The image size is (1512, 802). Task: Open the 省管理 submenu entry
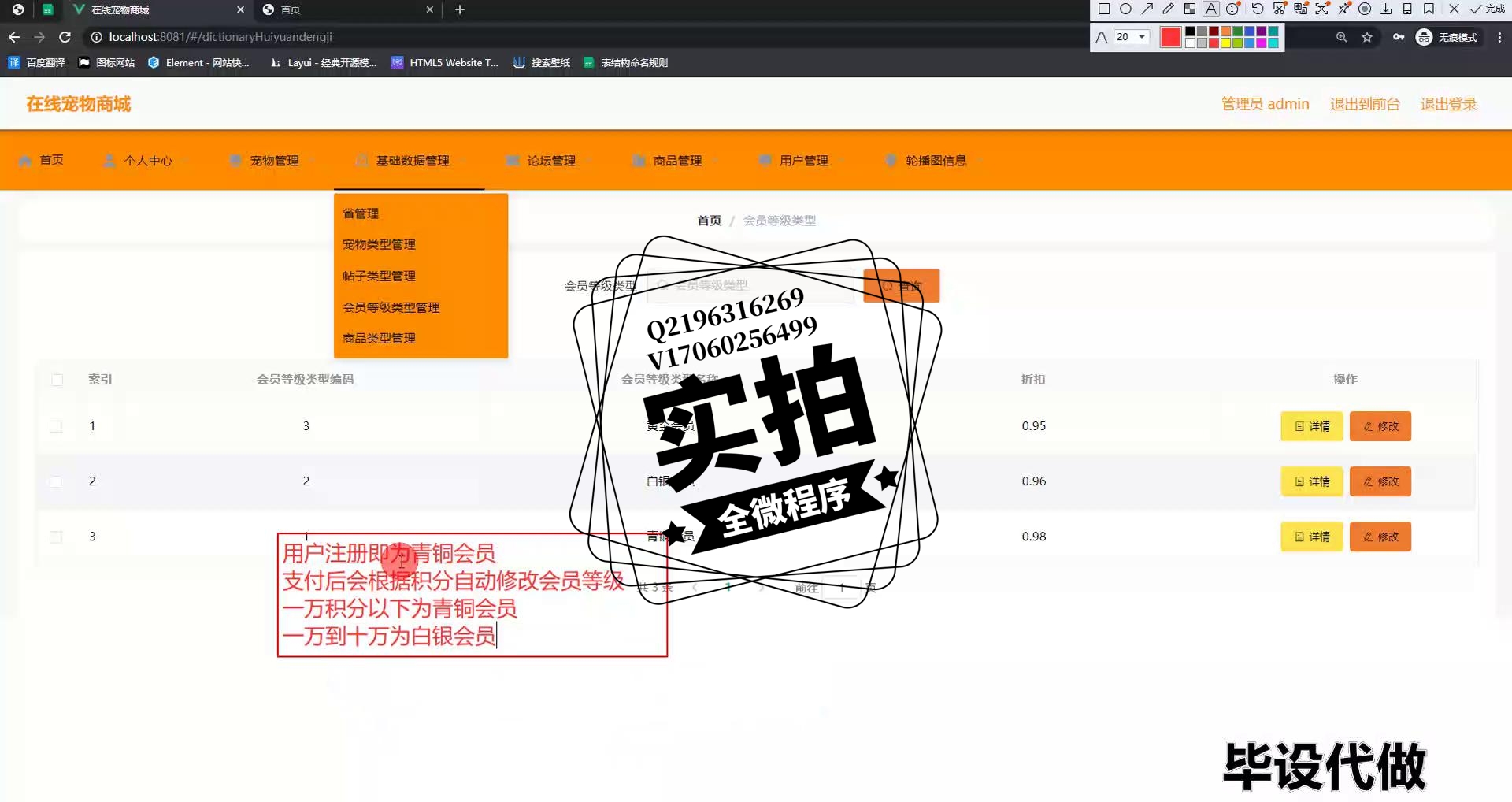421,213
